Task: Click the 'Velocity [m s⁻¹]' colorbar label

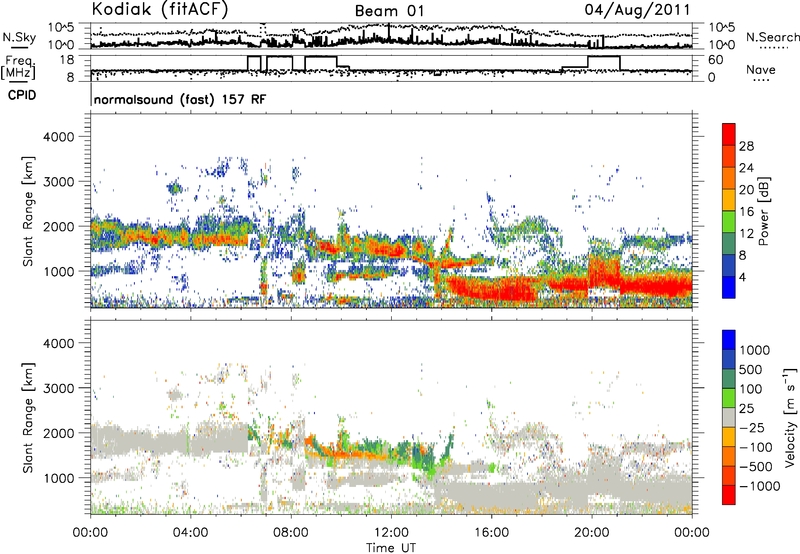Action: [790, 417]
